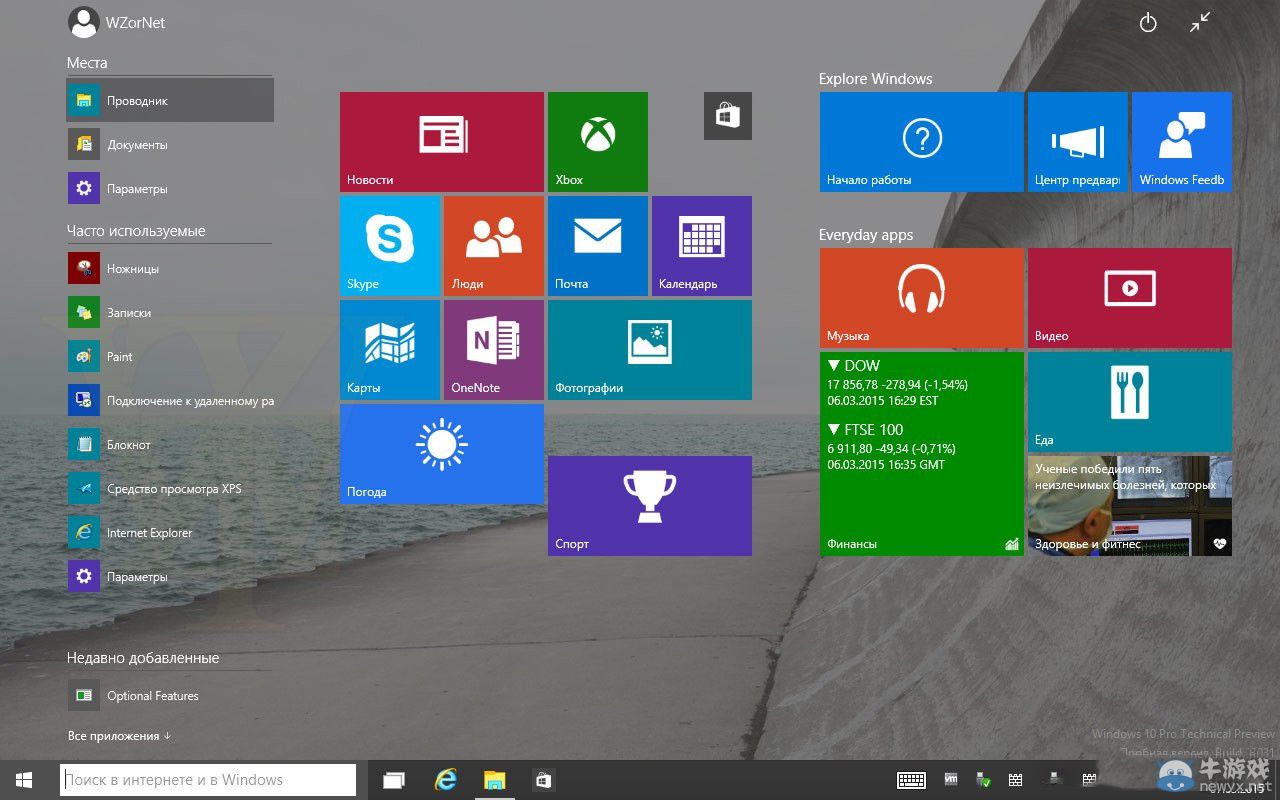Open the Люди people tile

click(494, 246)
